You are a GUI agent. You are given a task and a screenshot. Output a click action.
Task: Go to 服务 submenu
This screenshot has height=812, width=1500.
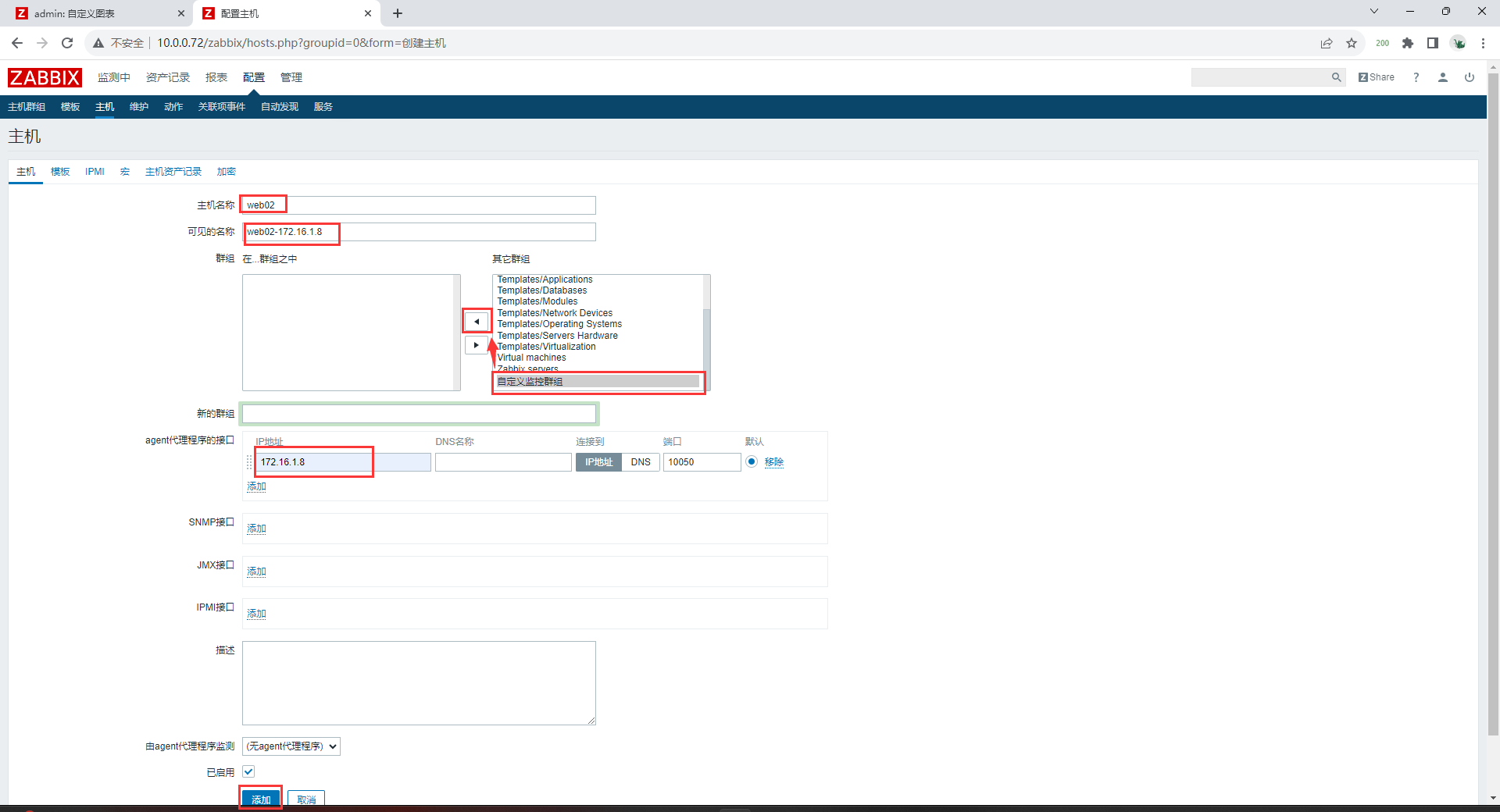point(323,107)
